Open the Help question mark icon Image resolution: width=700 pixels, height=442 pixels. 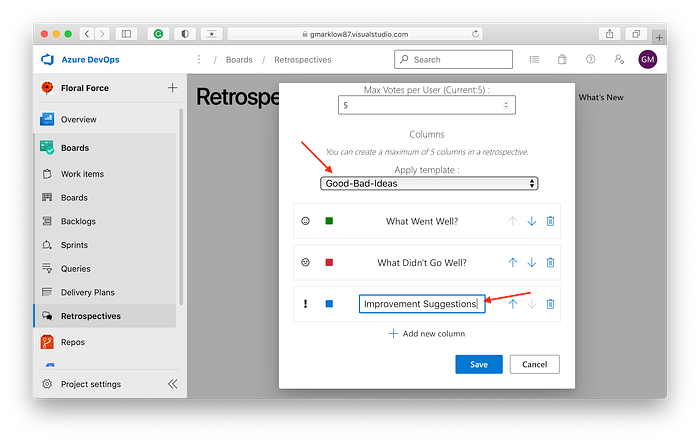coord(590,59)
